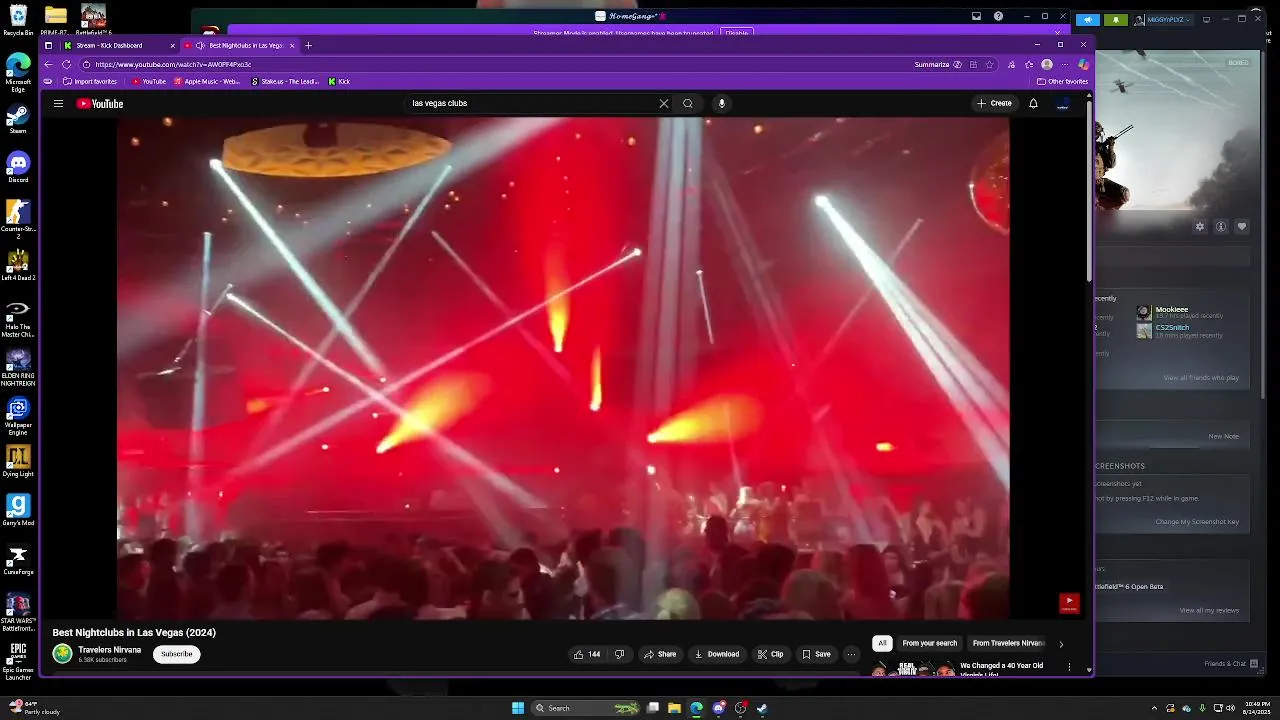Select the All filter chip
Viewport: 1280px width, 720px height.
point(882,643)
